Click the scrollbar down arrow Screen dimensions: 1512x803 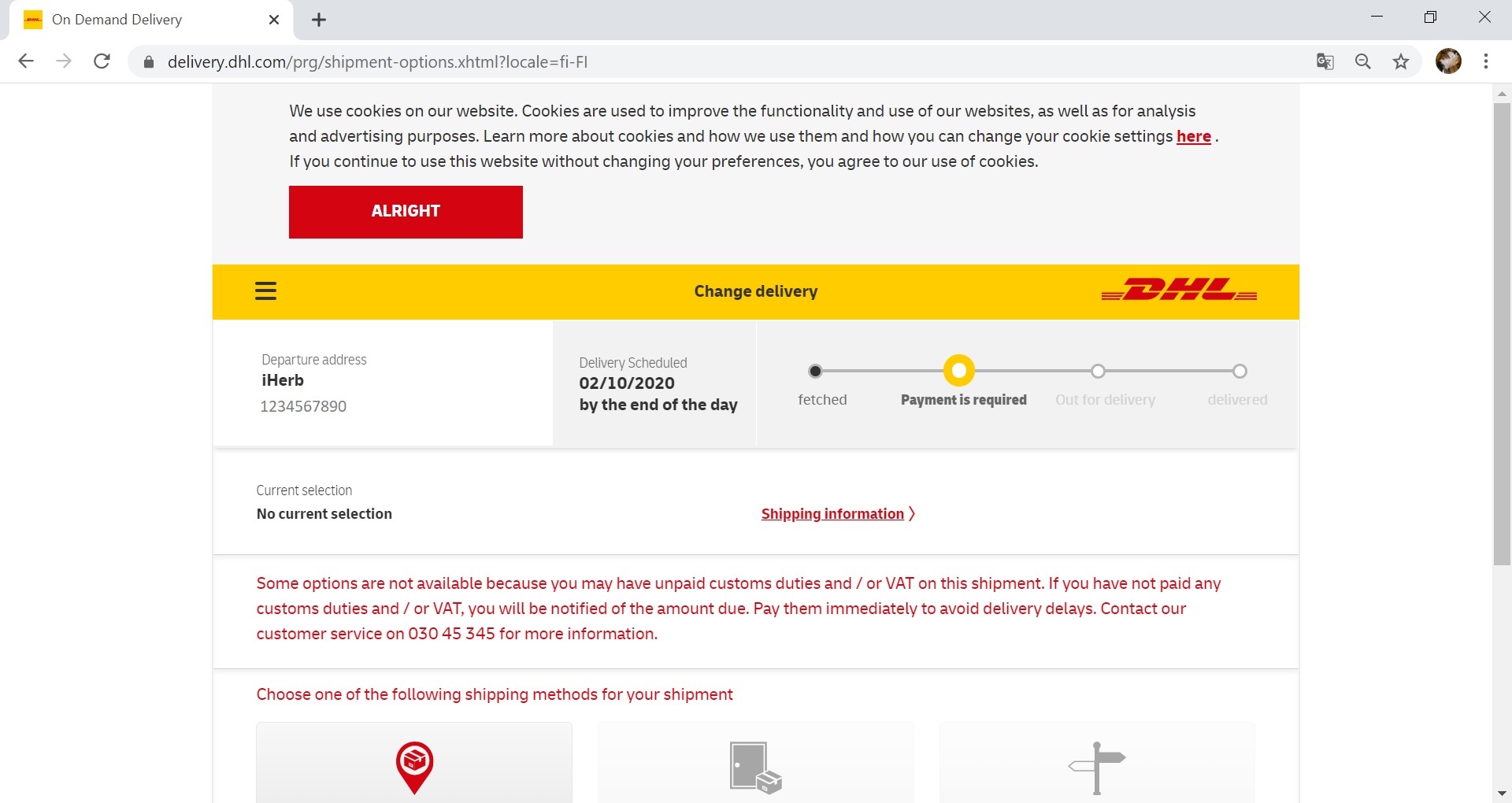pyautogui.click(x=1502, y=794)
